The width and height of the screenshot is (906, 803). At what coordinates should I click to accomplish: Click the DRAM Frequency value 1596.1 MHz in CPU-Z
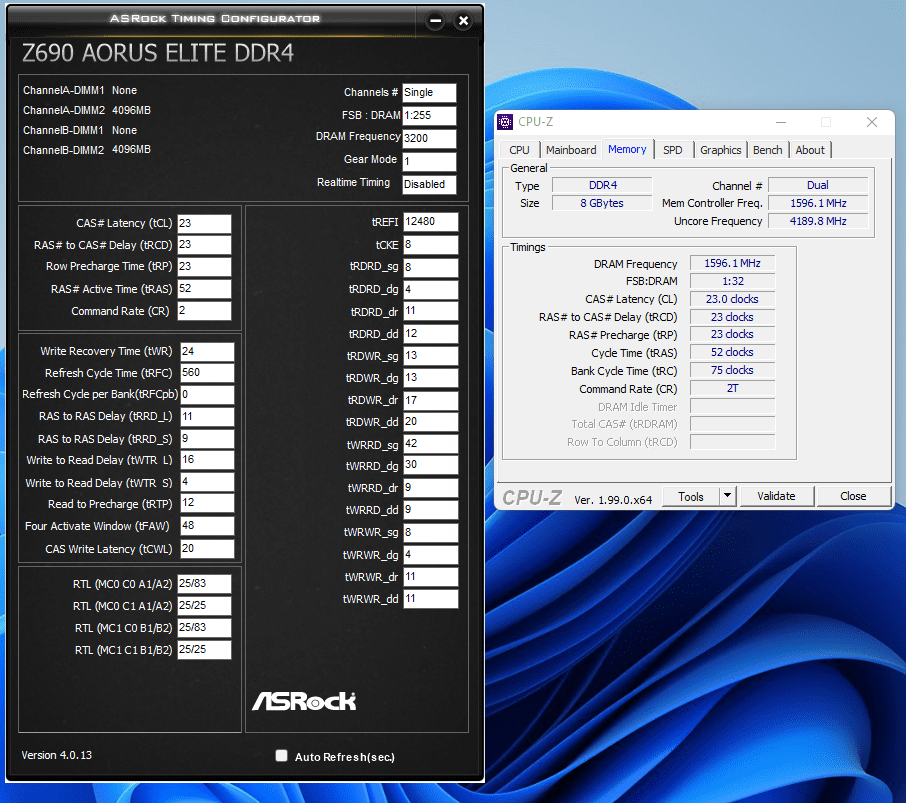click(x=732, y=263)
